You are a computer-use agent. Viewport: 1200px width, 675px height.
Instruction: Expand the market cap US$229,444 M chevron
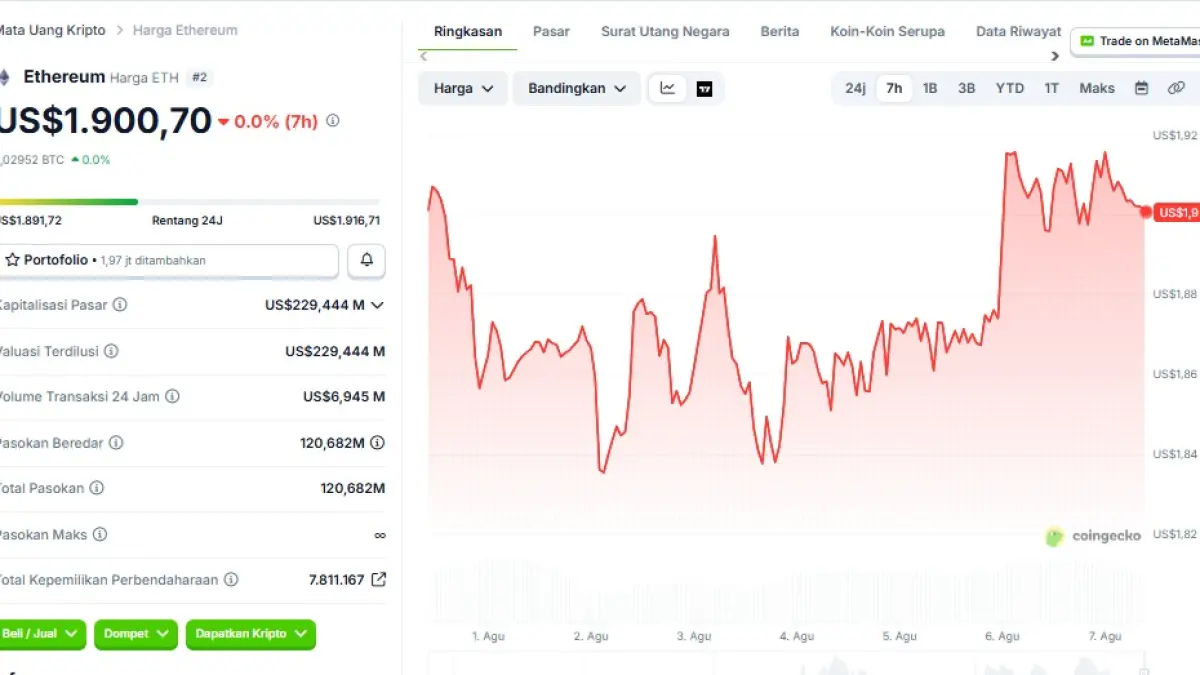coord(377,305)
